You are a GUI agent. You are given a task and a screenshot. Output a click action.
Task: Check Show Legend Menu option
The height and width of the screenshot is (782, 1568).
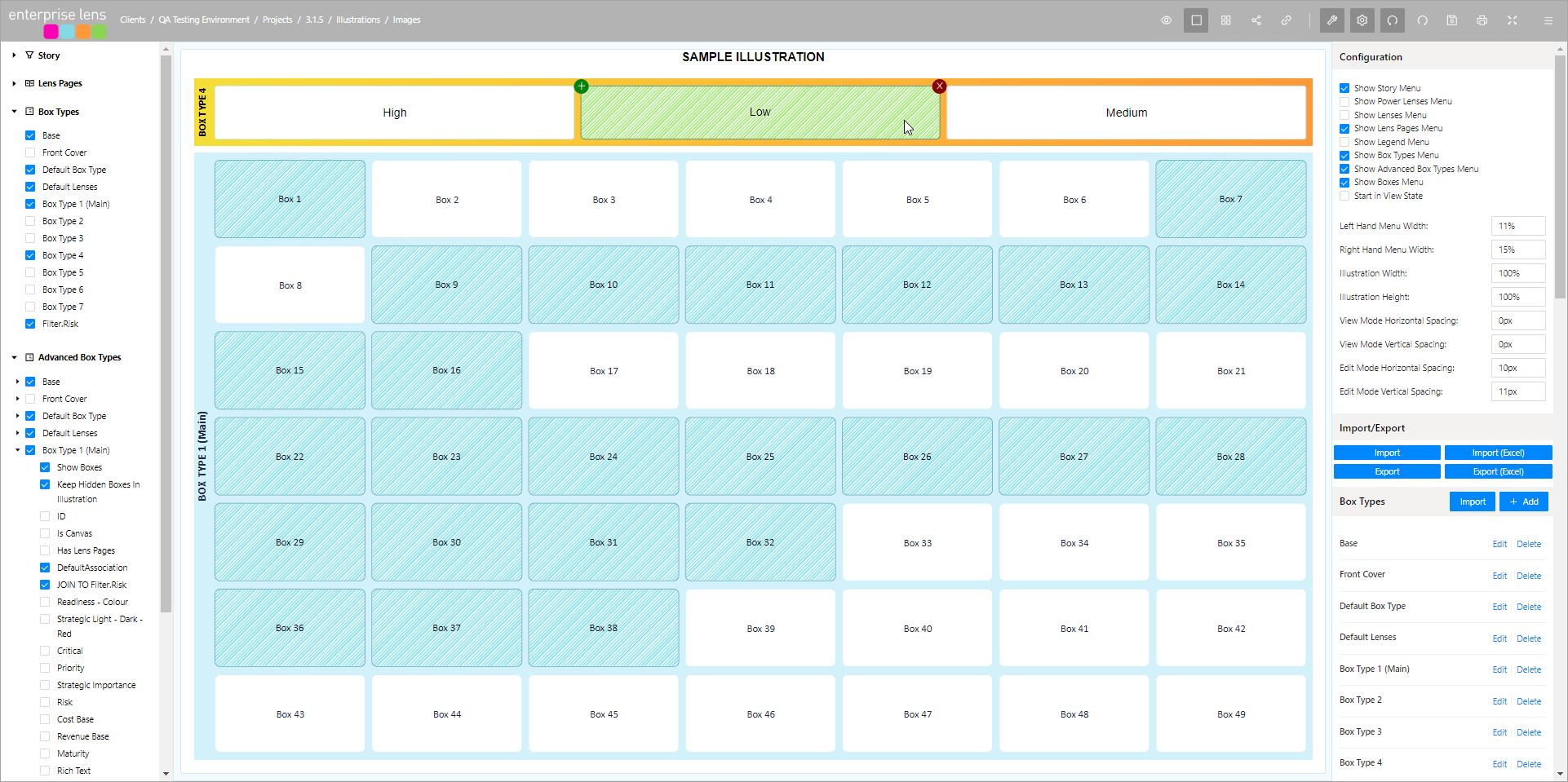pos(1344,142)
